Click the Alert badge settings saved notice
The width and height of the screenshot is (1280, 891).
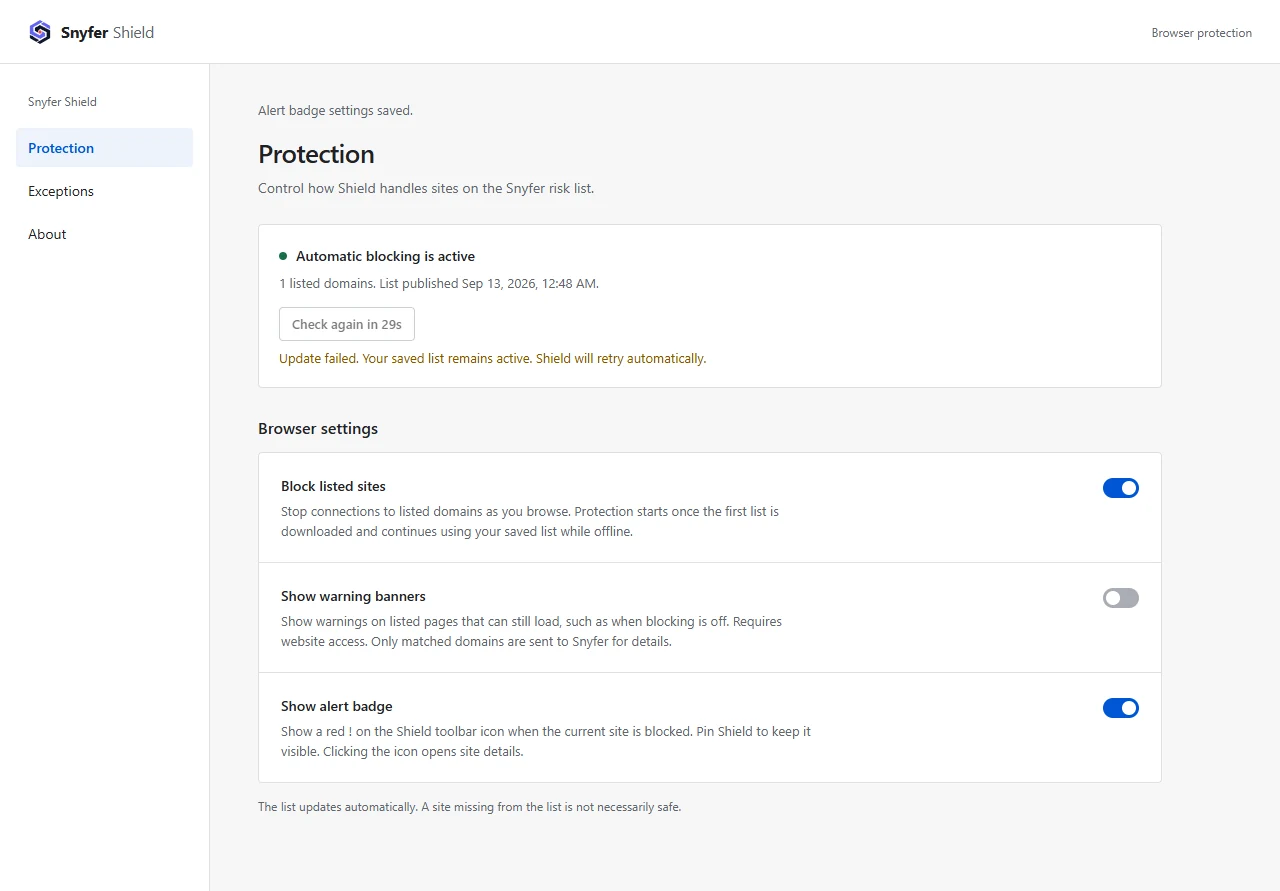pos(335,110)
